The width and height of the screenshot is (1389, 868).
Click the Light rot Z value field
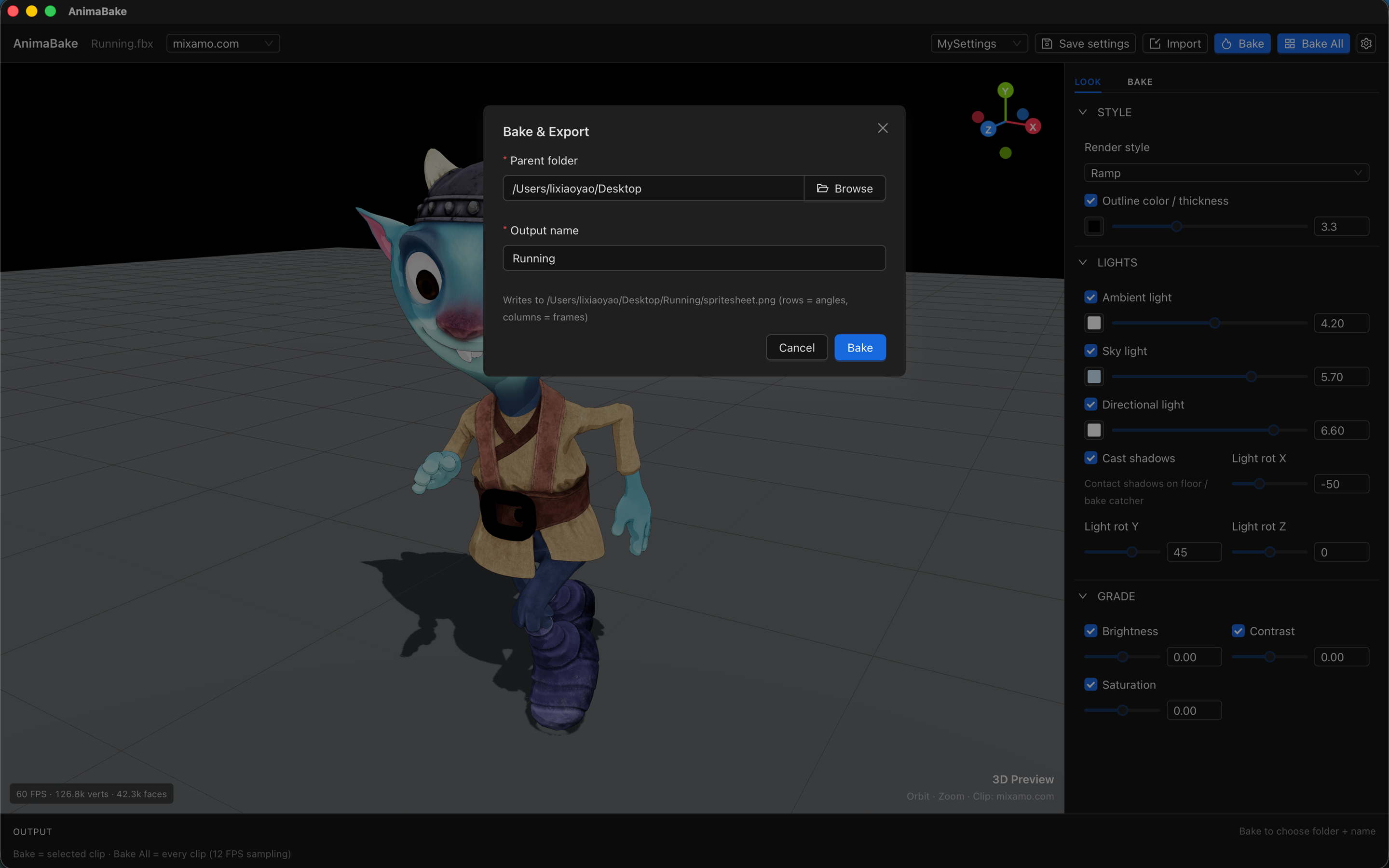1341,552
